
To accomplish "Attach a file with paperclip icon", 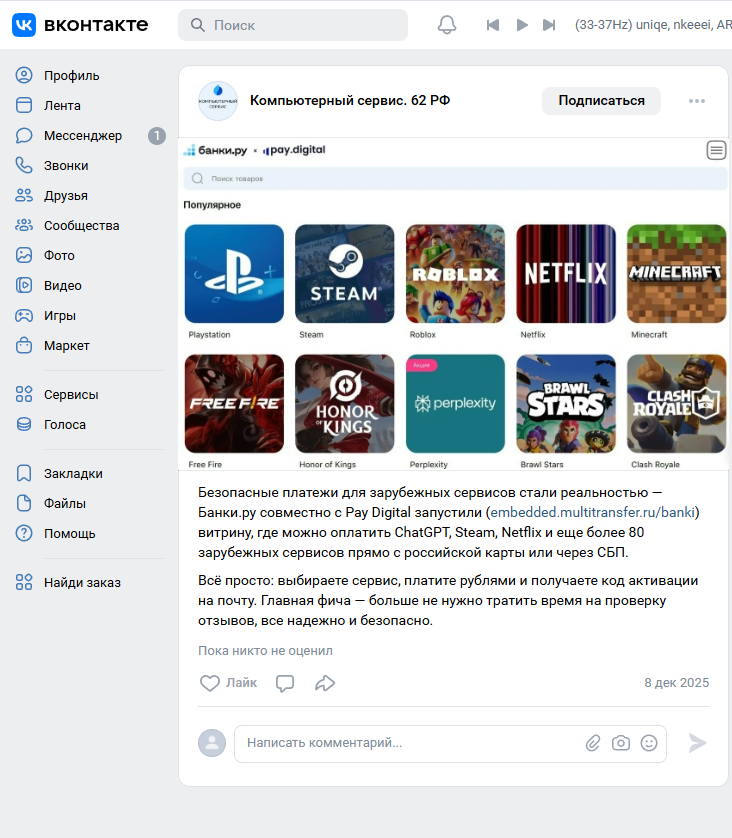I will 593,743.
